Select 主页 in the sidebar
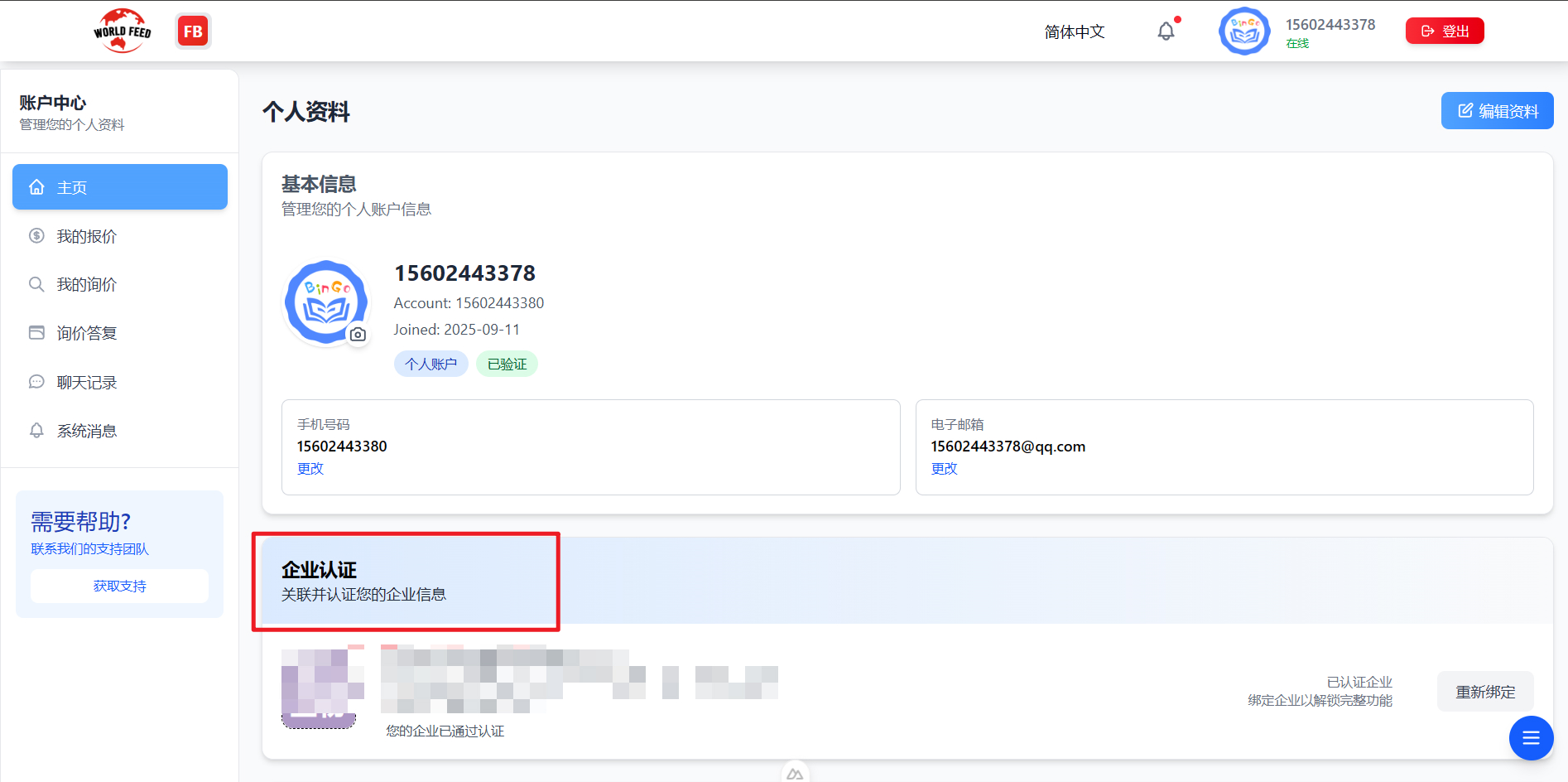The width and height of the screenshot is (1568, 782). tap(120, 187)
